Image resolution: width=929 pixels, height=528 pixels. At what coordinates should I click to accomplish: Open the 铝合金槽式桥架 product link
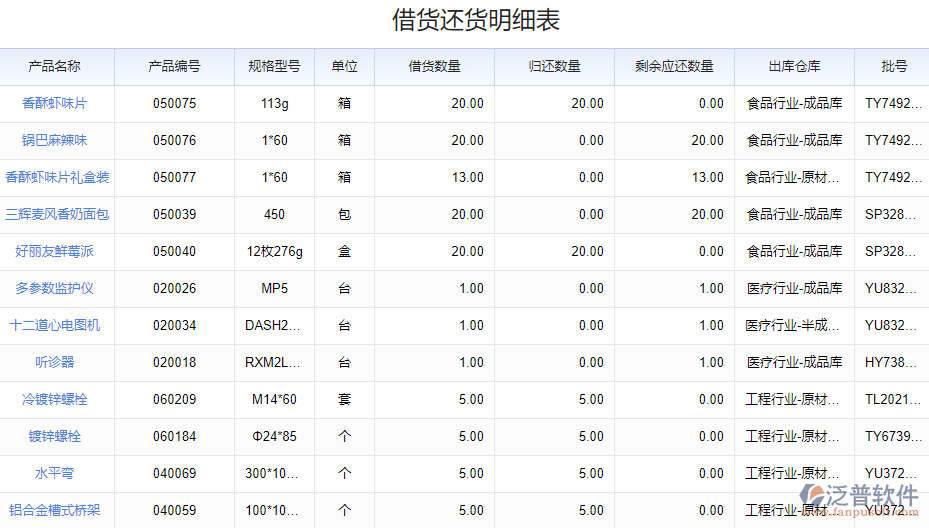pos(55,510)
